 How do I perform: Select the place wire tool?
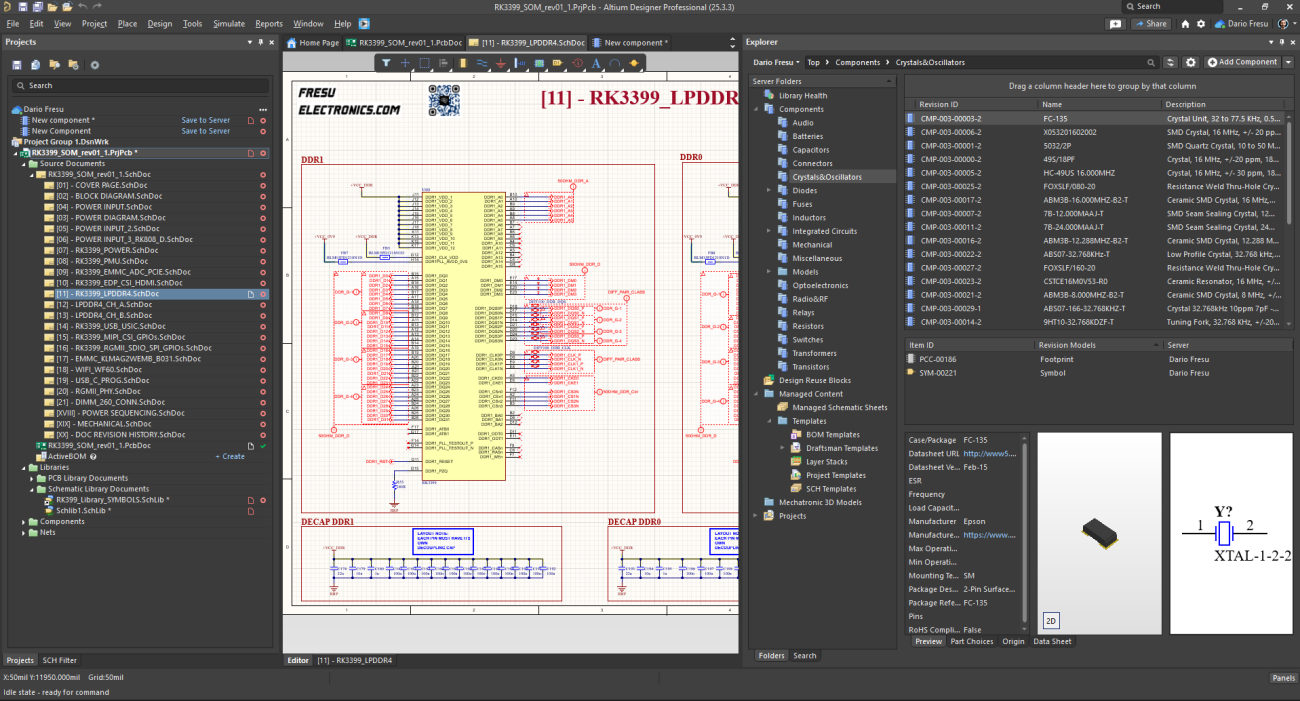[x=482, y=63]
